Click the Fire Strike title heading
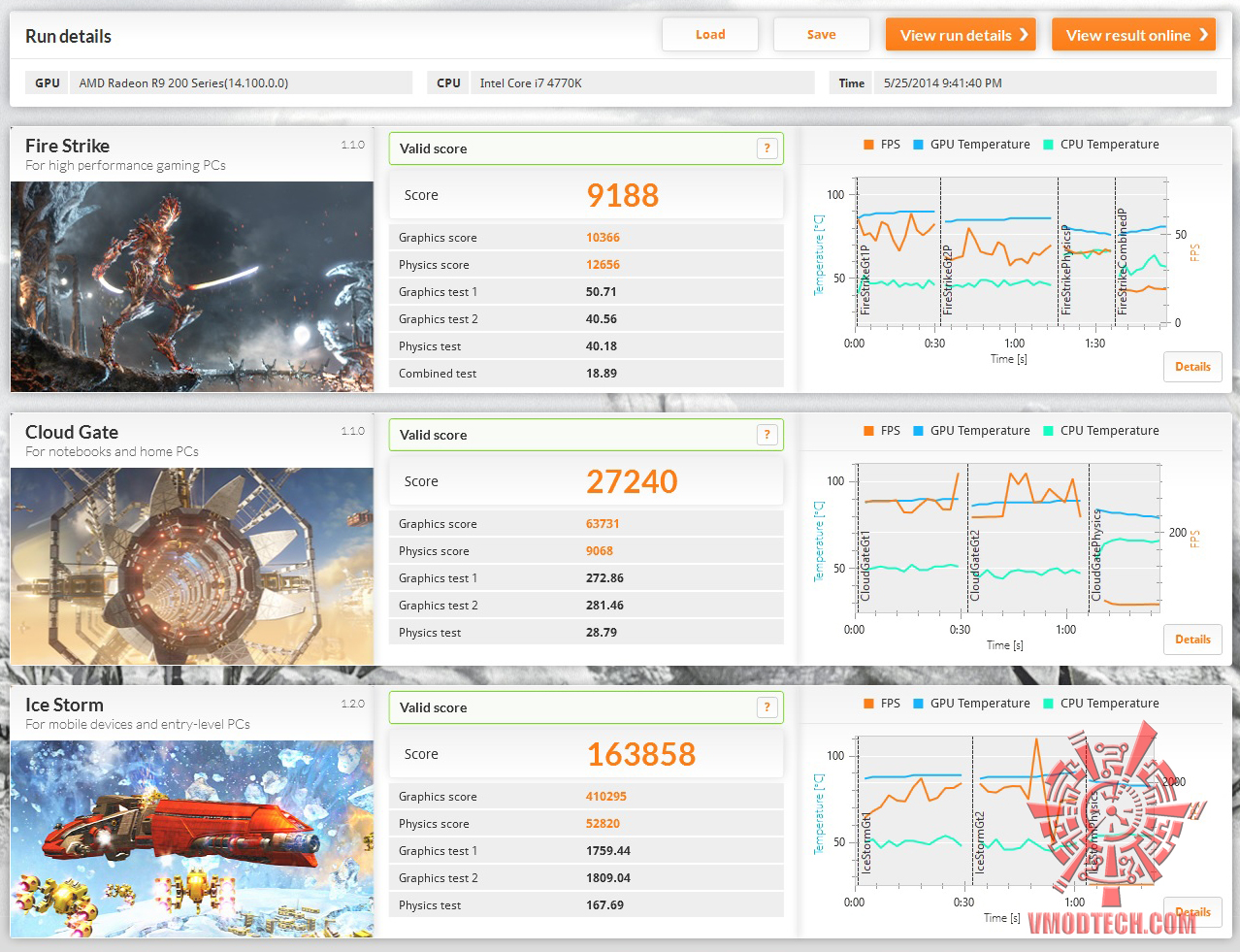The image size is (1240, 952). point(67,146)
